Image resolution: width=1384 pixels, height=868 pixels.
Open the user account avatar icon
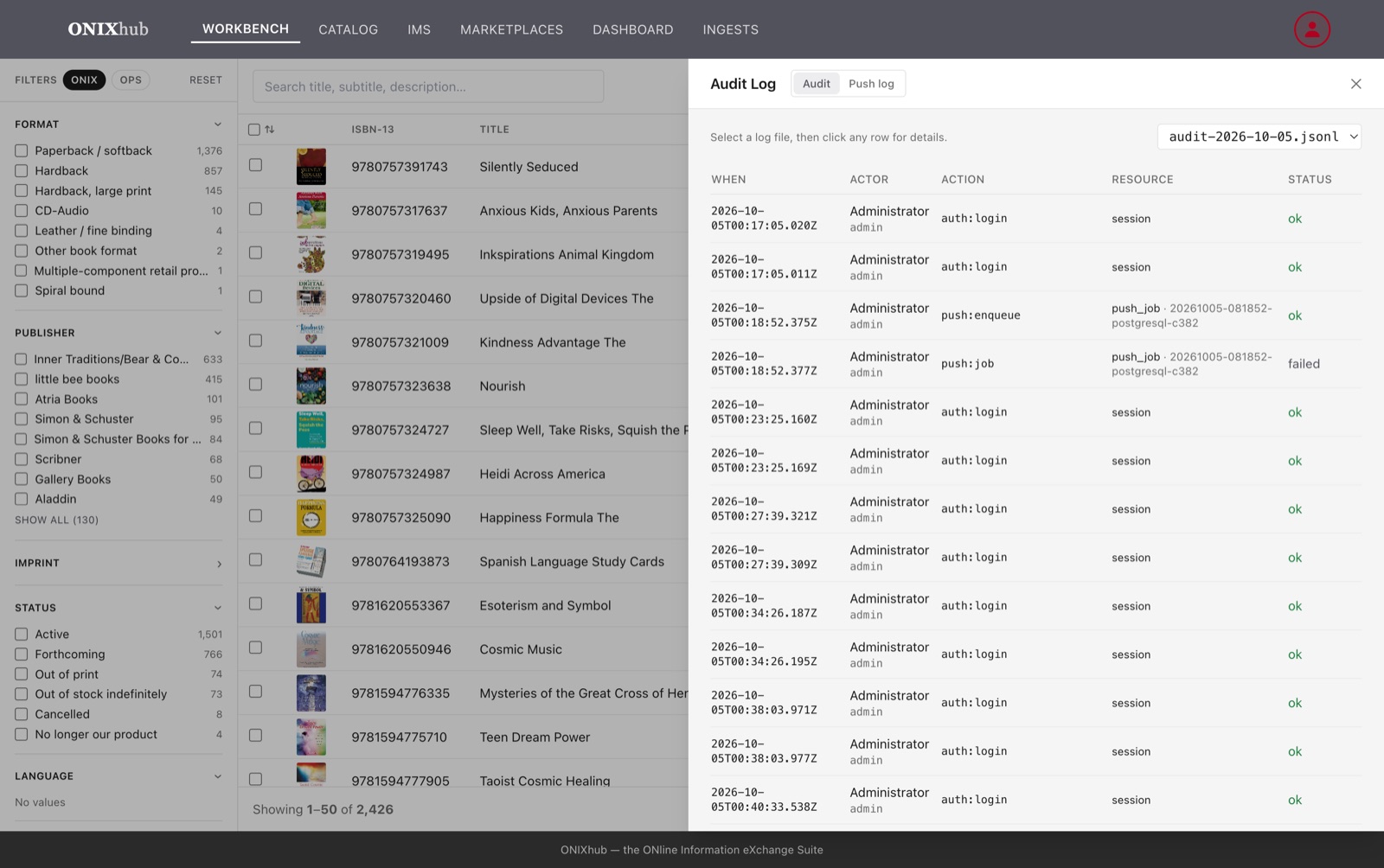1311,29
